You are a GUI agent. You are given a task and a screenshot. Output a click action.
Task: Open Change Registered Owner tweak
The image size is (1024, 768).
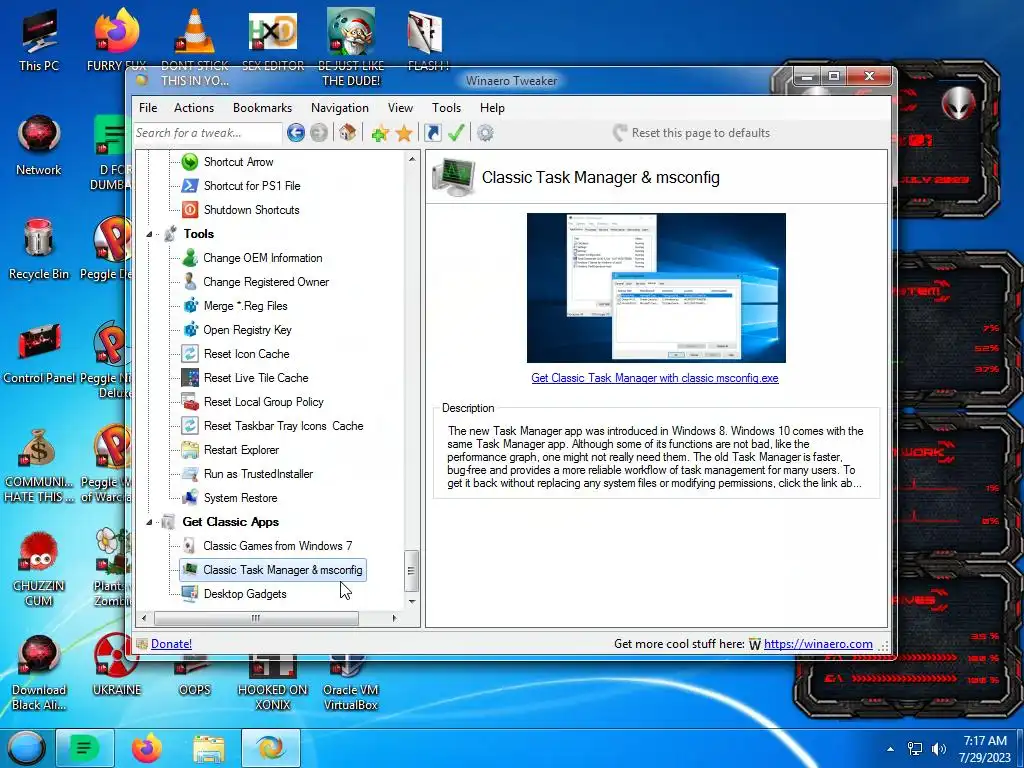point(266,282)
